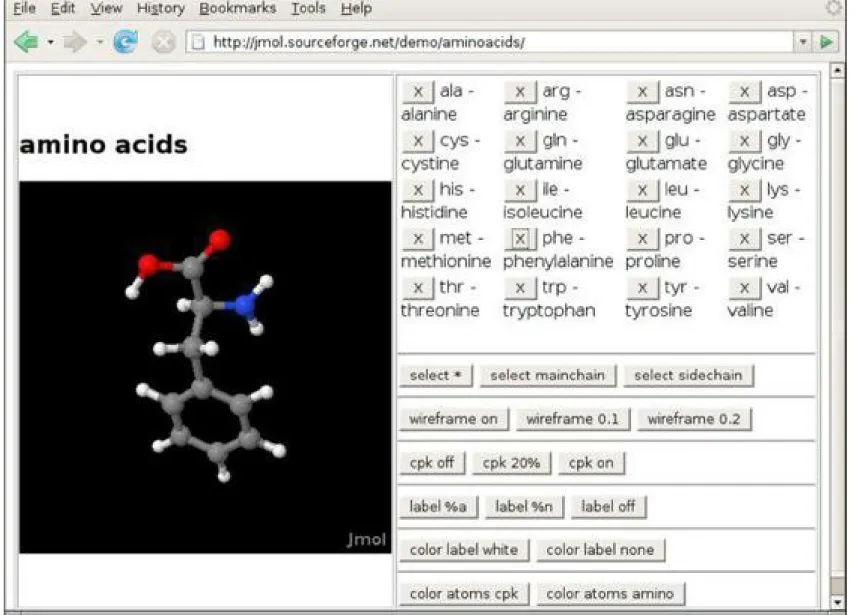Click the green Back arrow icon
This screenshot has width=855, height=615.
pyautogui.click(x=26, y=41)
